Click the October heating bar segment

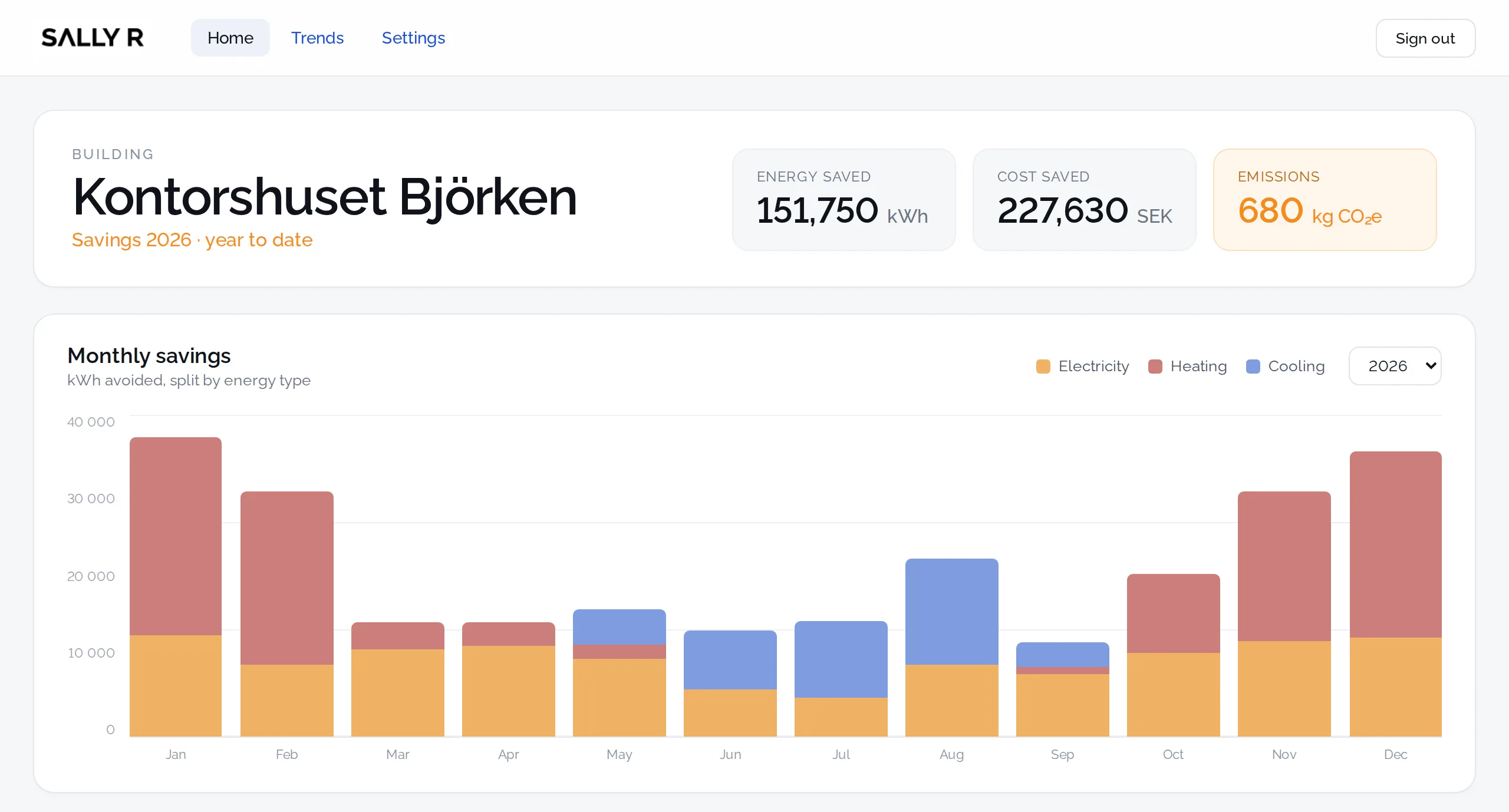pos(1174,613)
